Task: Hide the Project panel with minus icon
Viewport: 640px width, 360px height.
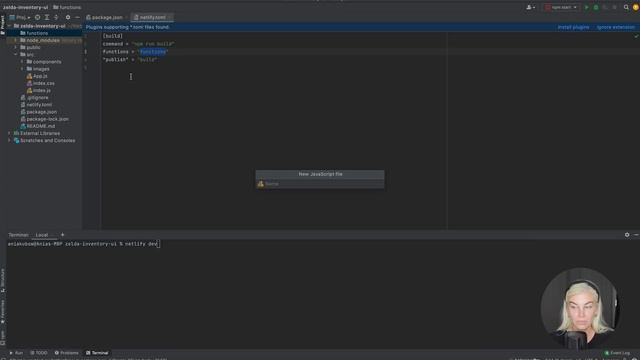Action: click(77, 18)
